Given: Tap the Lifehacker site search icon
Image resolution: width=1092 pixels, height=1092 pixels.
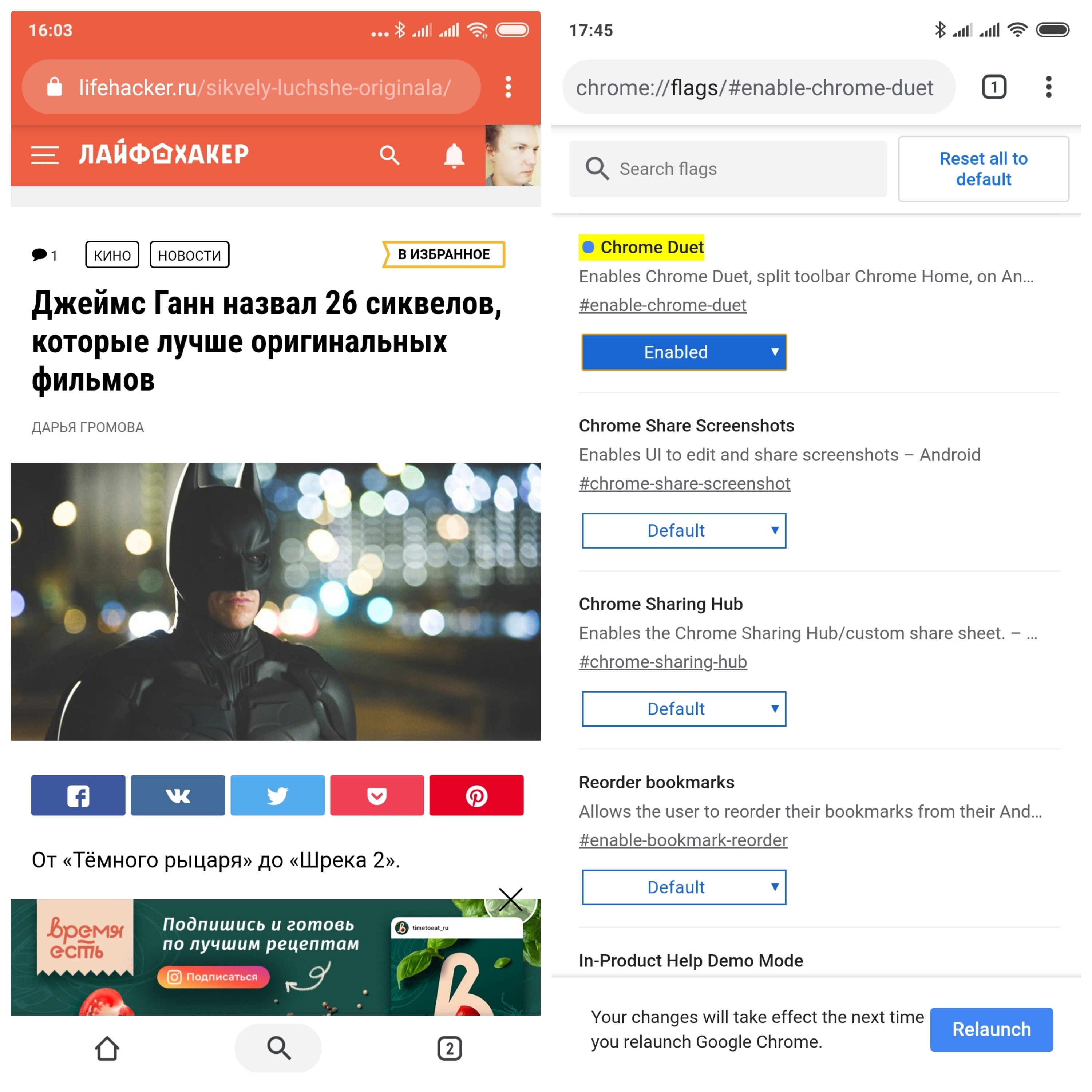Looking at the screenshot, I should 389,155.
